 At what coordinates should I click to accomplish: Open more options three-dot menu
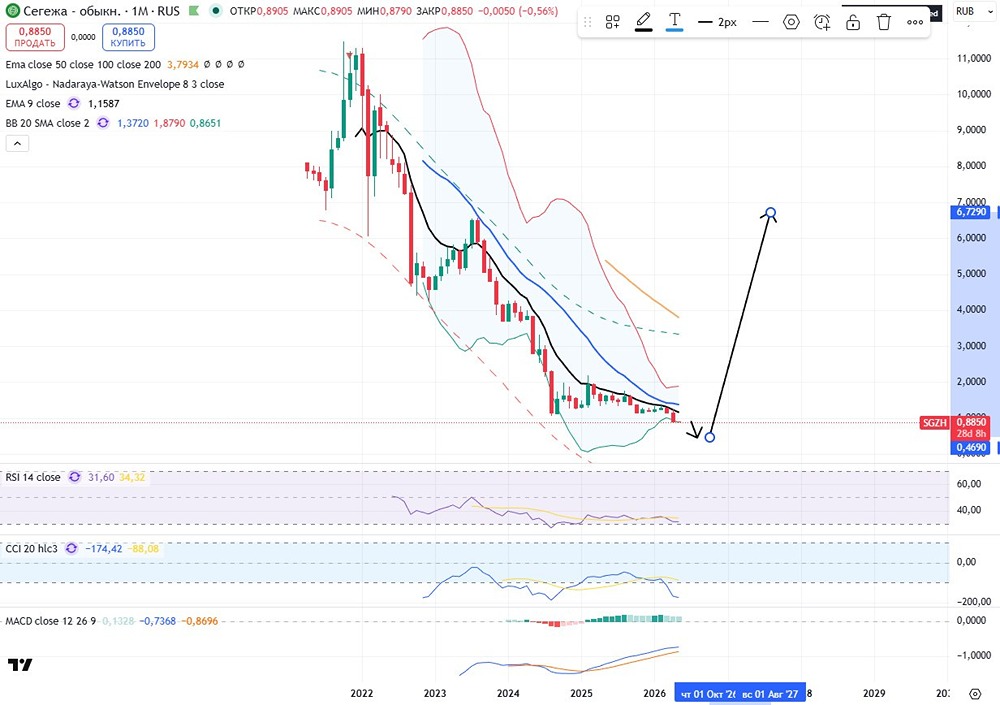click(x=915, y=22)
